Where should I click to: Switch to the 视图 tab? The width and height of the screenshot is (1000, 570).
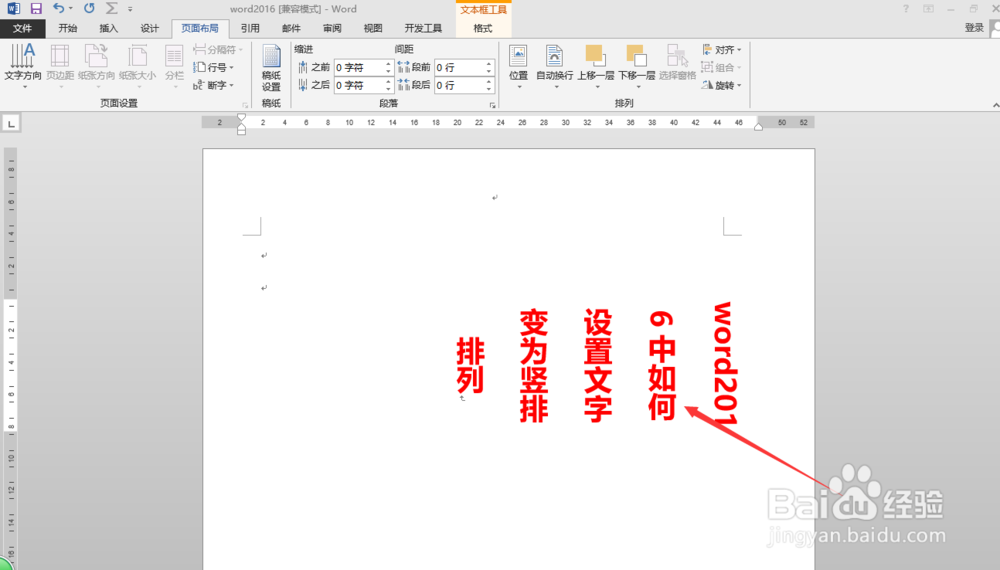[373, 28]
